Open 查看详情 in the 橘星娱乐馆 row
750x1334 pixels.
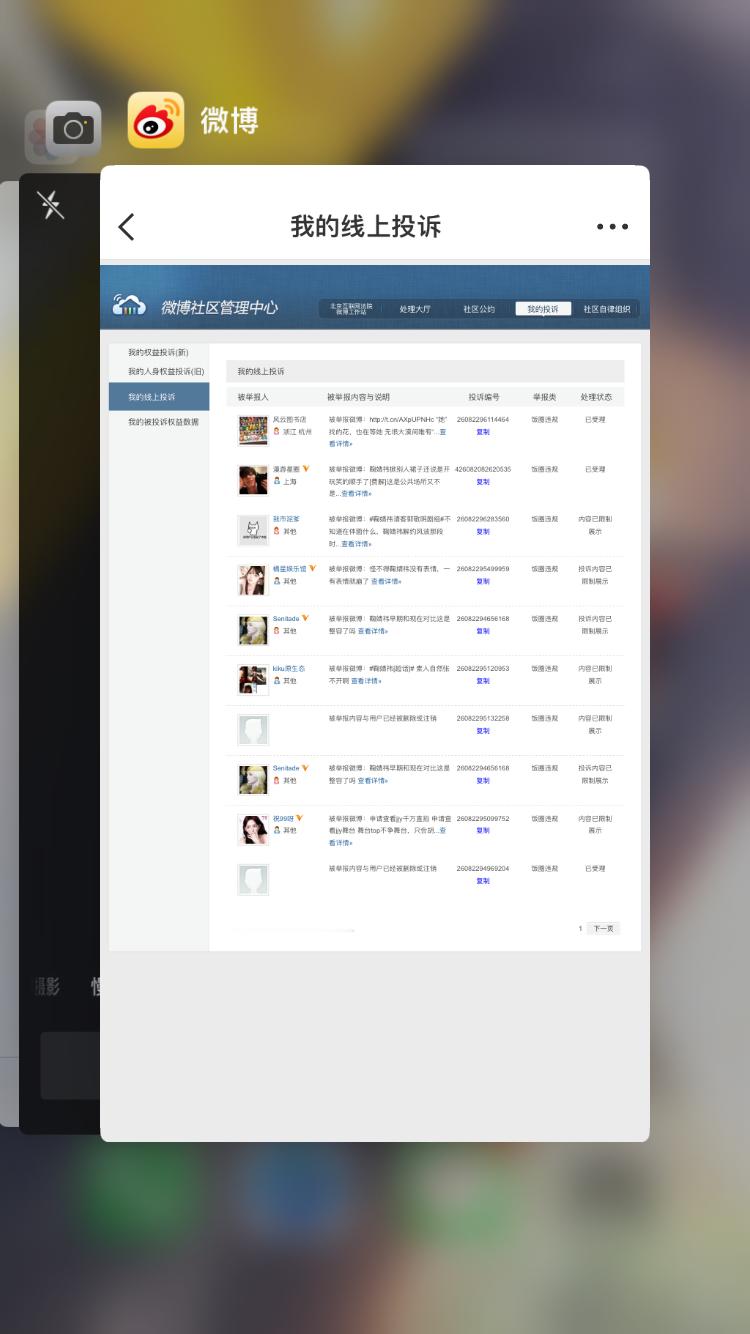pyautogui.click(x=386, y=581)
